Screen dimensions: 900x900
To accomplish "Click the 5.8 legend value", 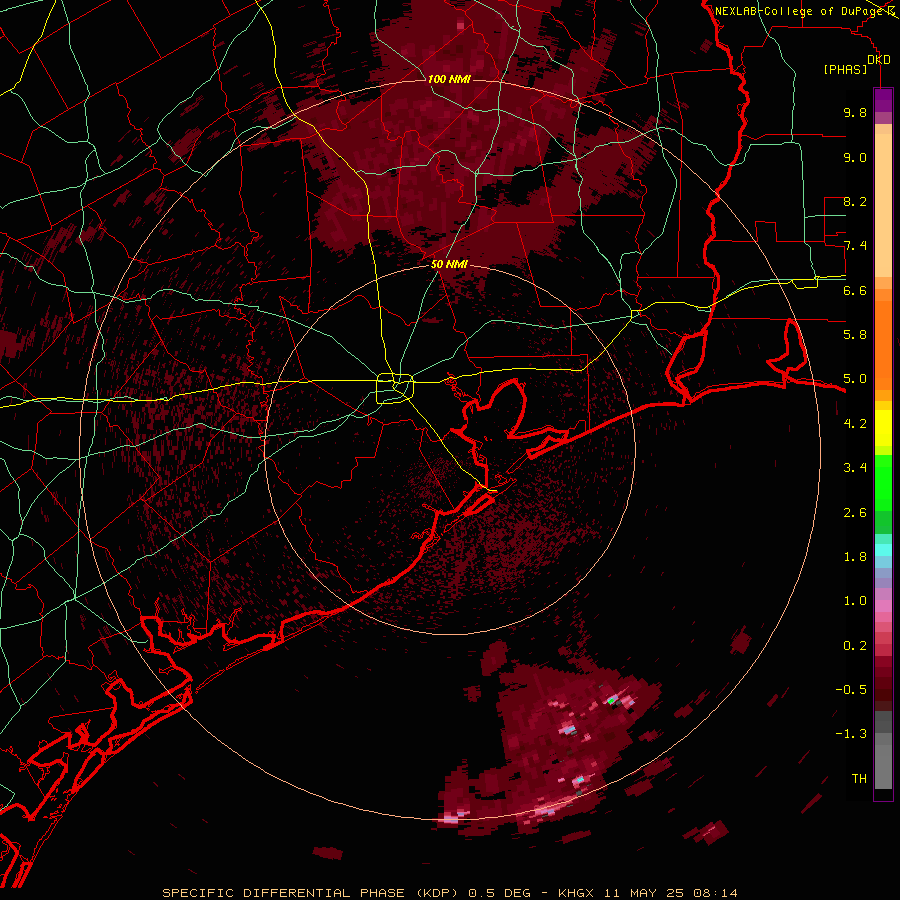I will pos(855,335).
